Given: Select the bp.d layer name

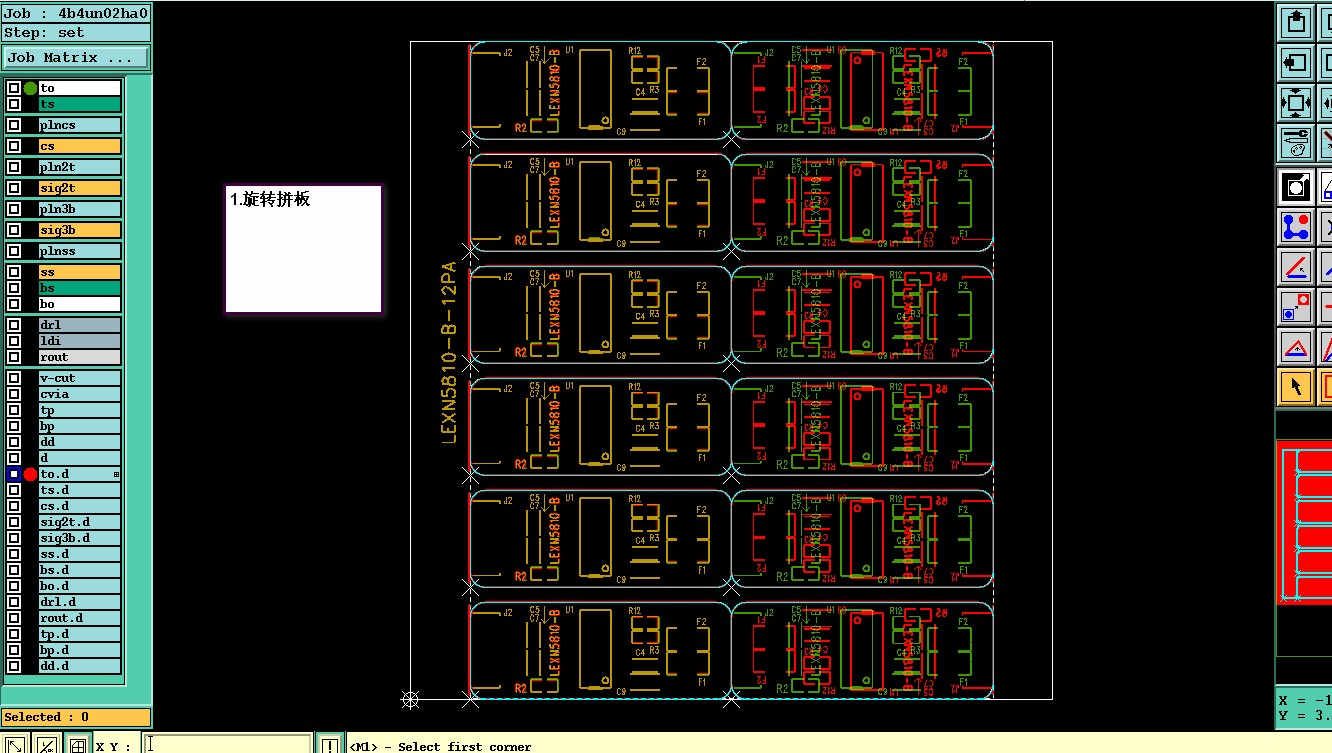Looking at the screenshot, I should pyautogui.click(x=80, y=650).
